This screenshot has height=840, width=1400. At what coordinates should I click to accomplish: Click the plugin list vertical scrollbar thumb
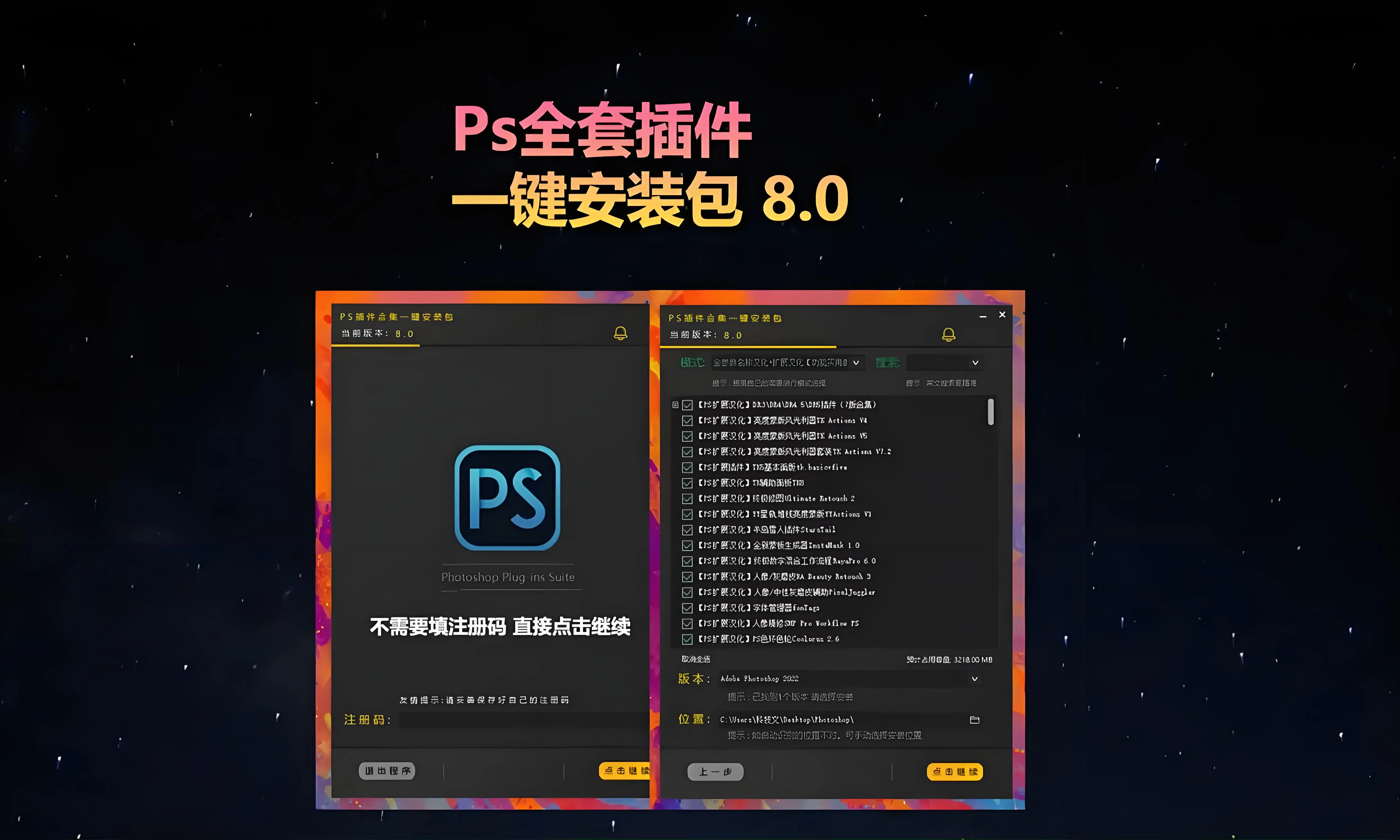[991, 412]
